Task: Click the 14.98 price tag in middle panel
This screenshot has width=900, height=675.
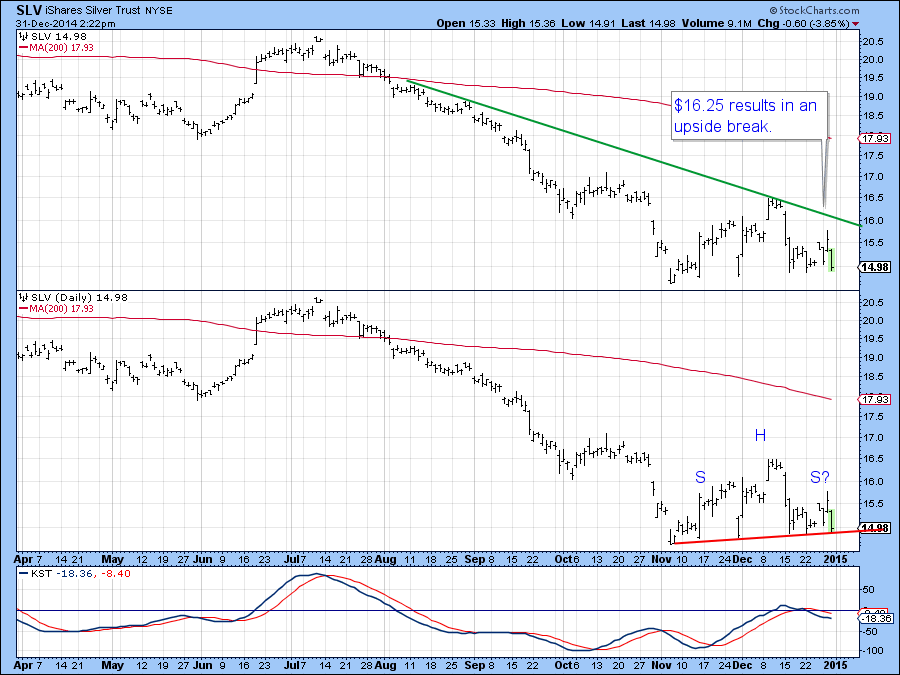Action: click(875, 528)
